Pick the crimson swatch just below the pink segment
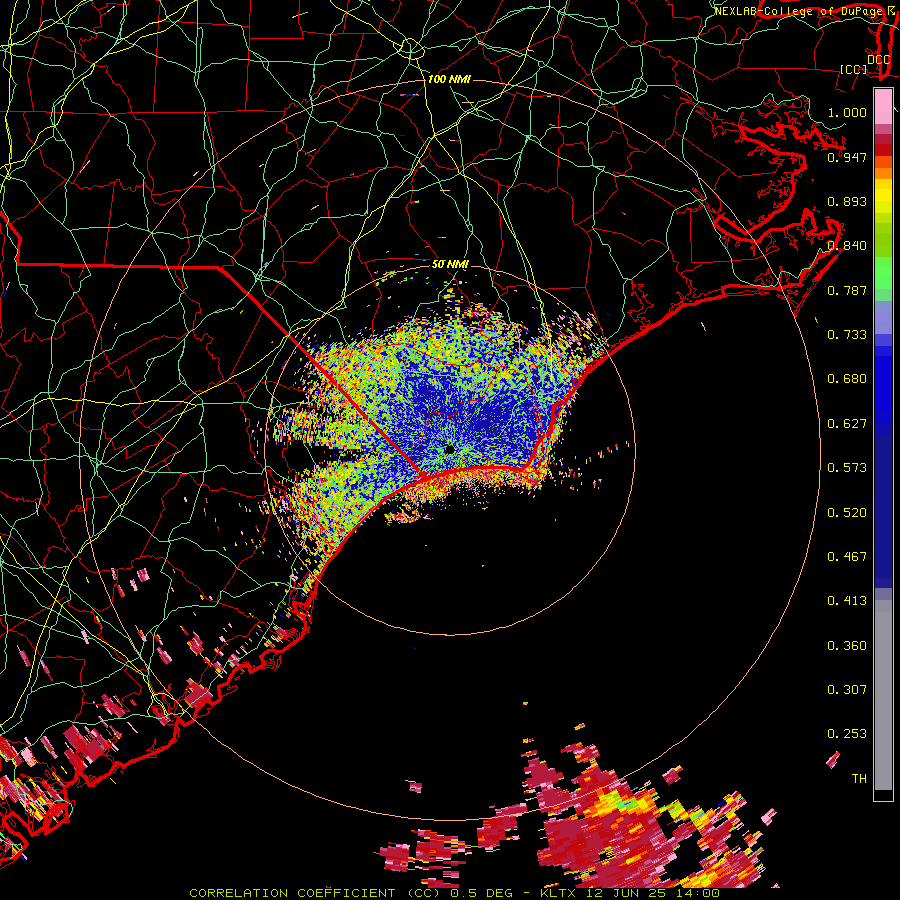The width and height of the screenshot is (900, 900). click(883, 139)
